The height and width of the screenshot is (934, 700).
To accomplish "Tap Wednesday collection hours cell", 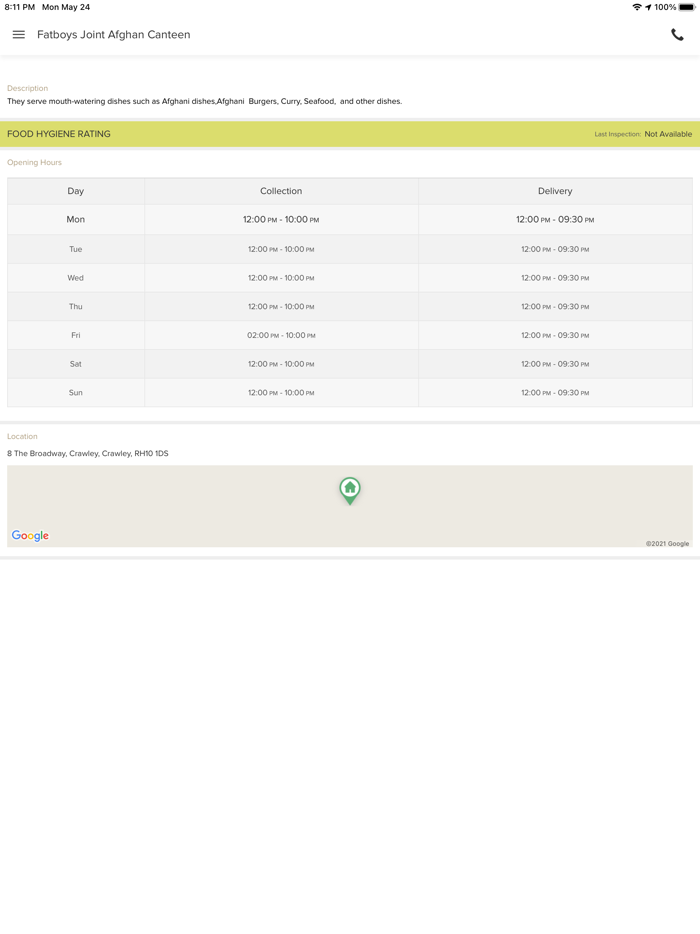I will tap(281, 278).
